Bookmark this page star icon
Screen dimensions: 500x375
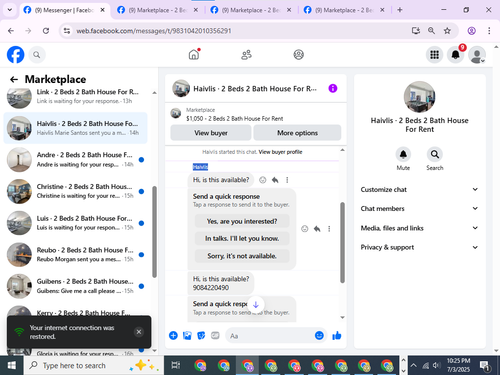pos(447,31)
